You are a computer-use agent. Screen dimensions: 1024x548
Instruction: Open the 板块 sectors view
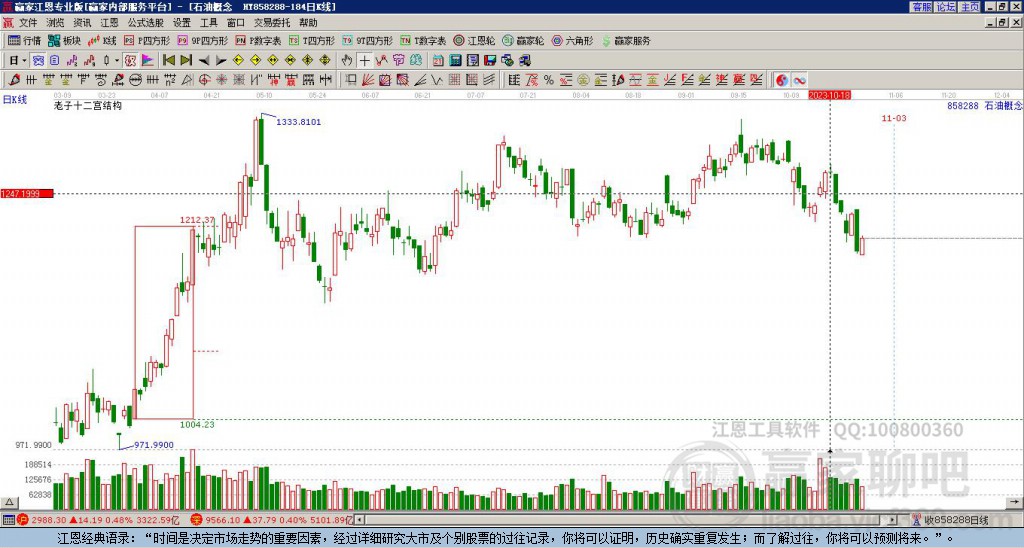pyautogui.click(x=65, y=40)
